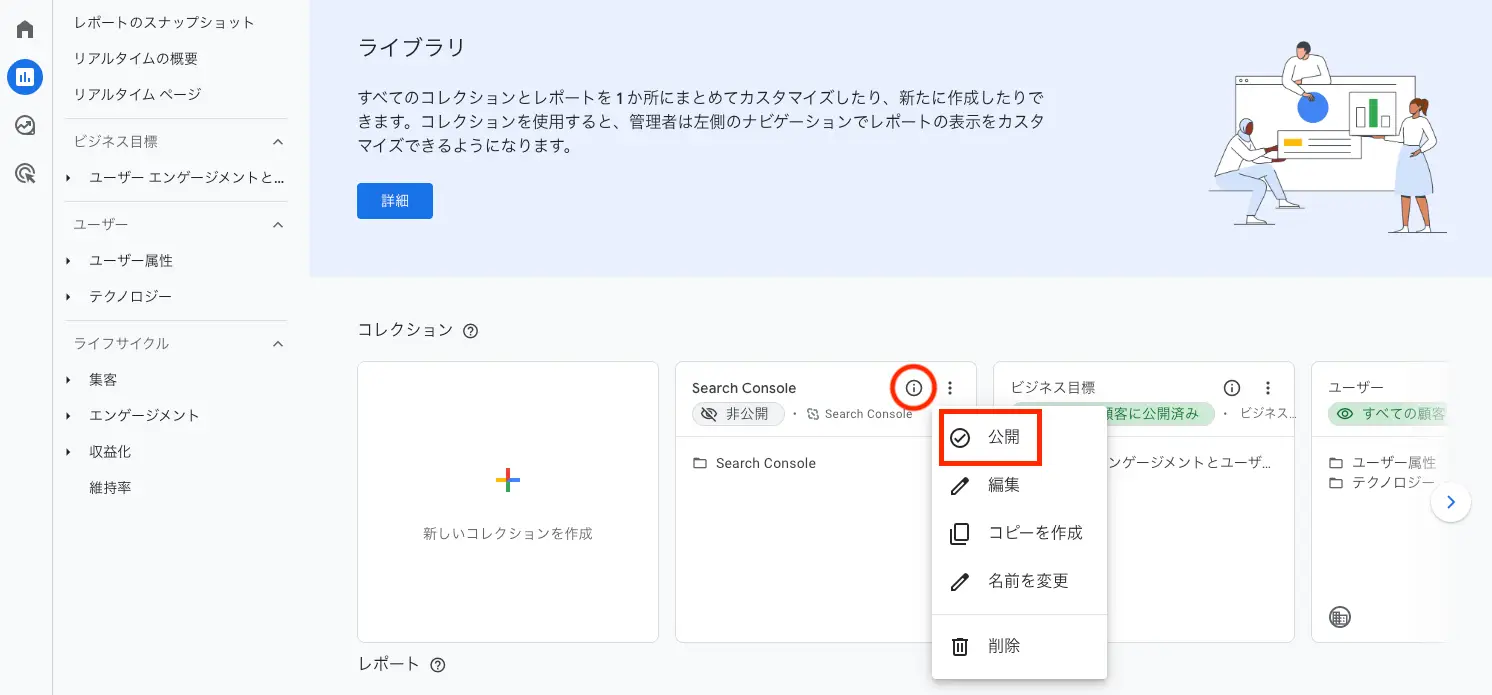The height and width of the screenshot is (695, 1492).
Task: Select 削除 in the context menu
Action: pyautogui.click(x=1003, y=646)
